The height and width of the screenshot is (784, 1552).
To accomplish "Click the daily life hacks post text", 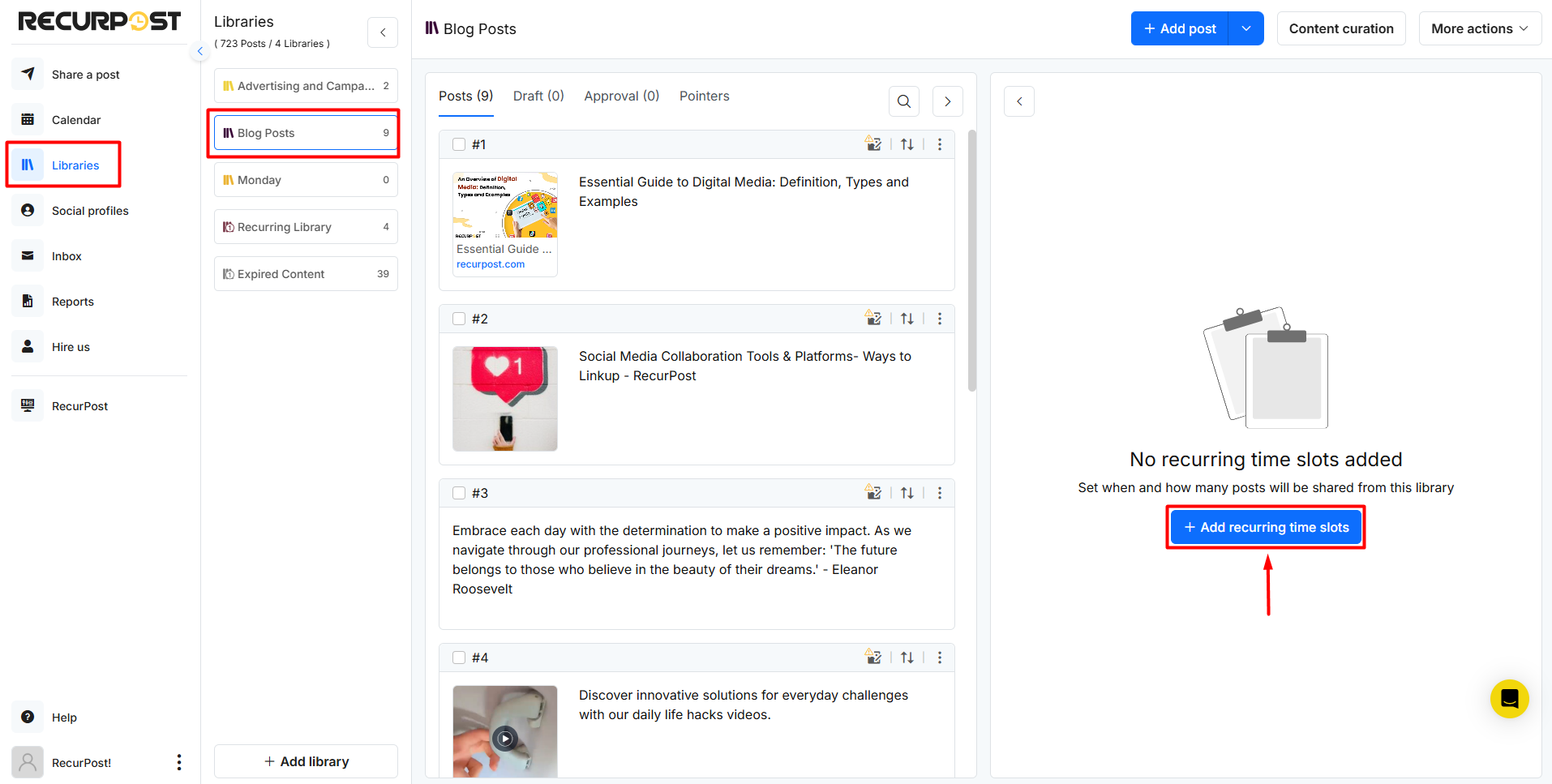I will (744, 705).
